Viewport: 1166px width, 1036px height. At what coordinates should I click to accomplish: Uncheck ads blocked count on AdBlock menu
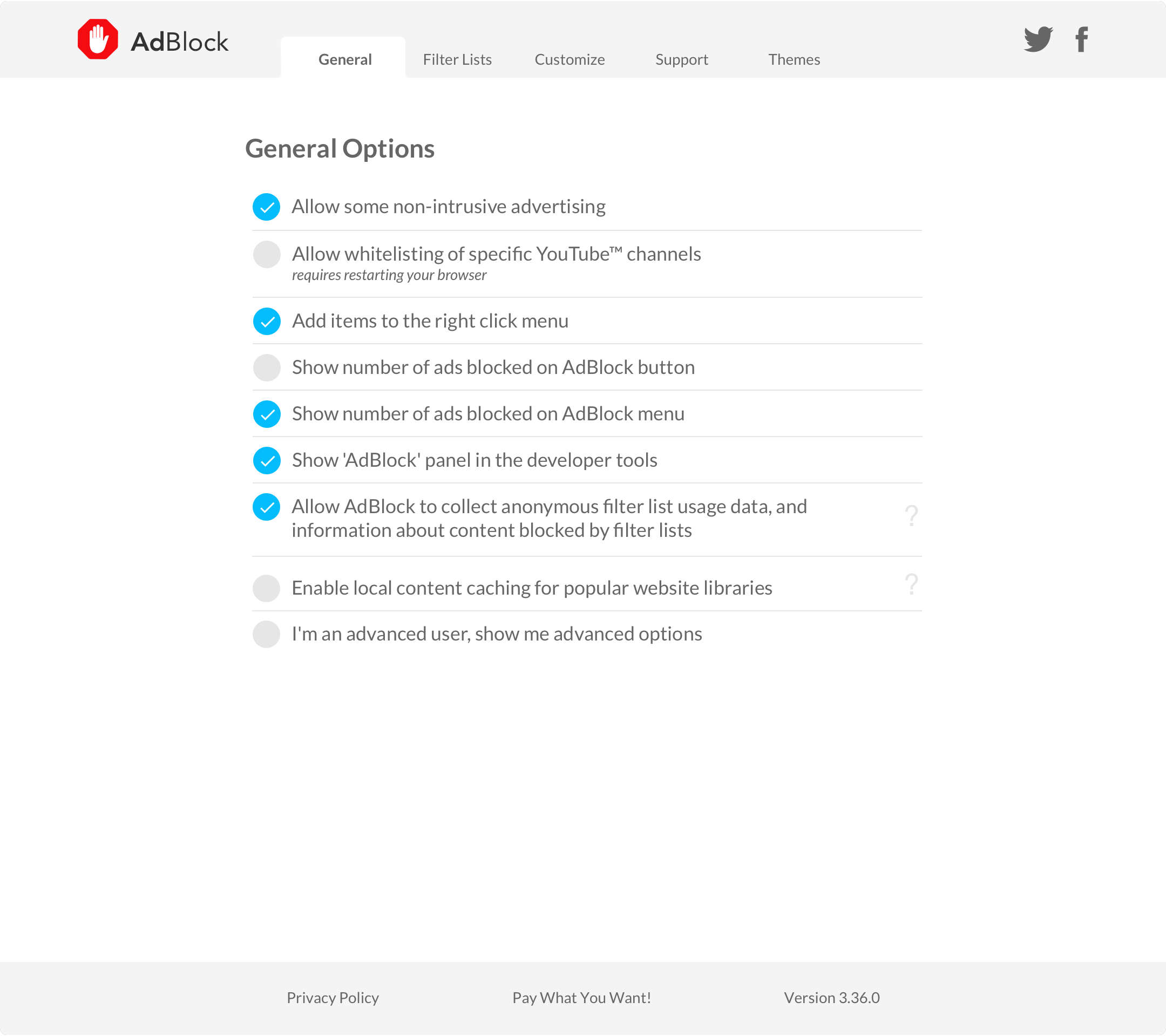pyautogui.click(x=267, y=414)
